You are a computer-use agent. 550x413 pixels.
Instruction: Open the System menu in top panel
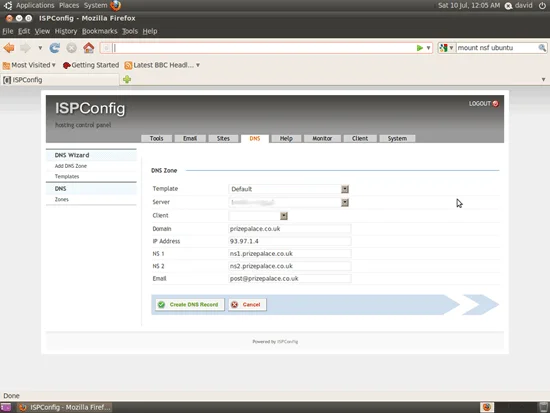95,5
